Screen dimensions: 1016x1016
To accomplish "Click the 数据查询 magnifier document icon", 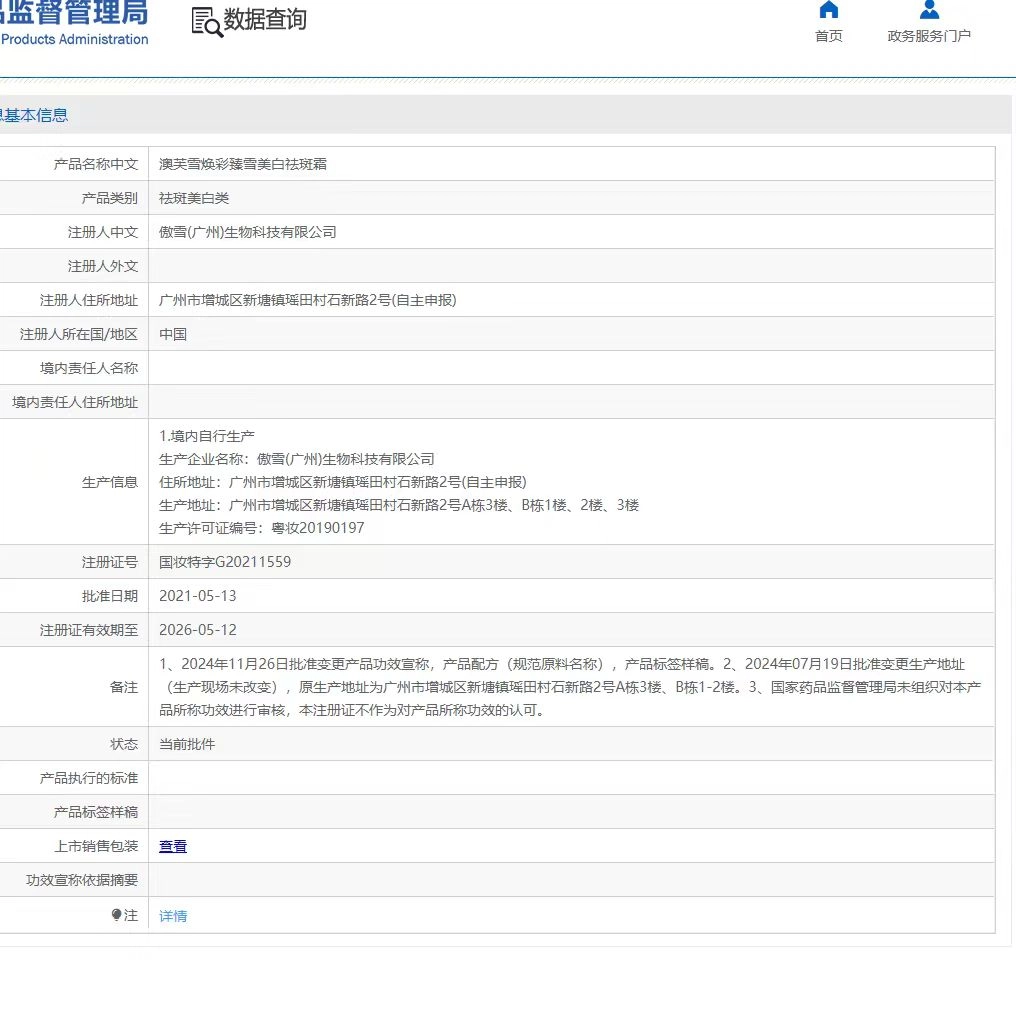I will click(207, 22).
